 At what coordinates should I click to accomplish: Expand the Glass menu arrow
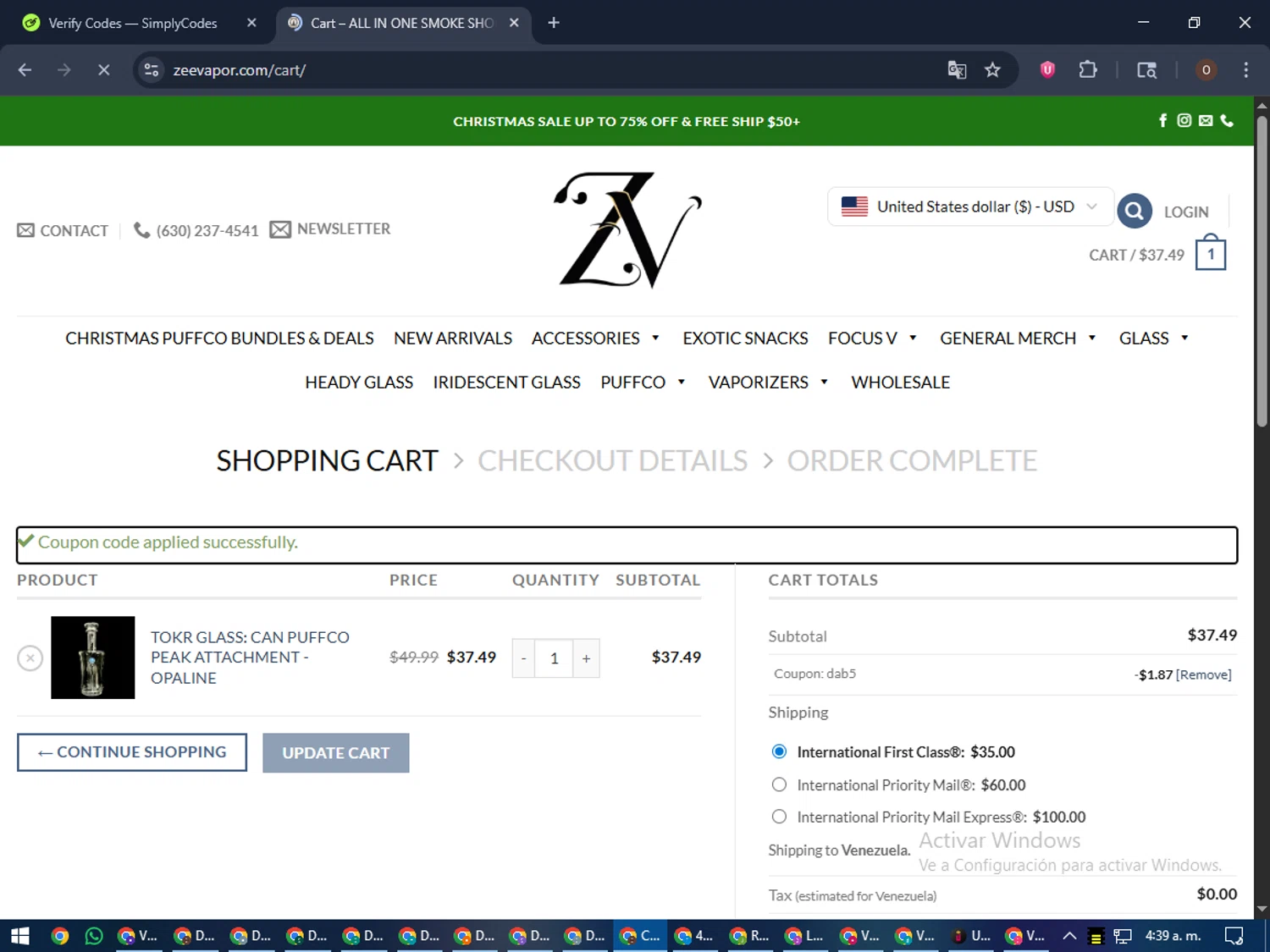click(1184, 338)
